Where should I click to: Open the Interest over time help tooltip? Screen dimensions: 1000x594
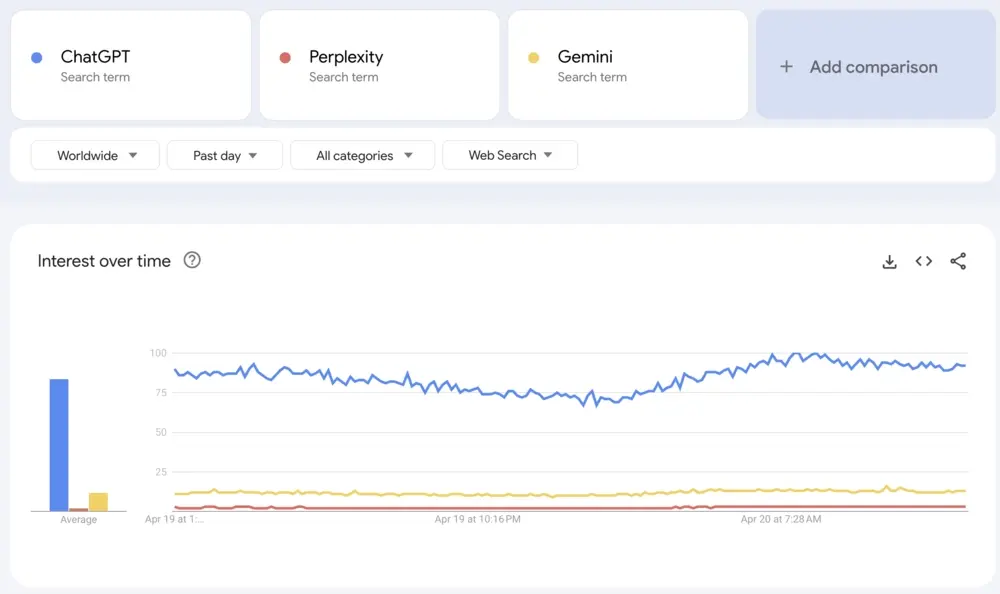pyautogui.click(x=190, y=260)
